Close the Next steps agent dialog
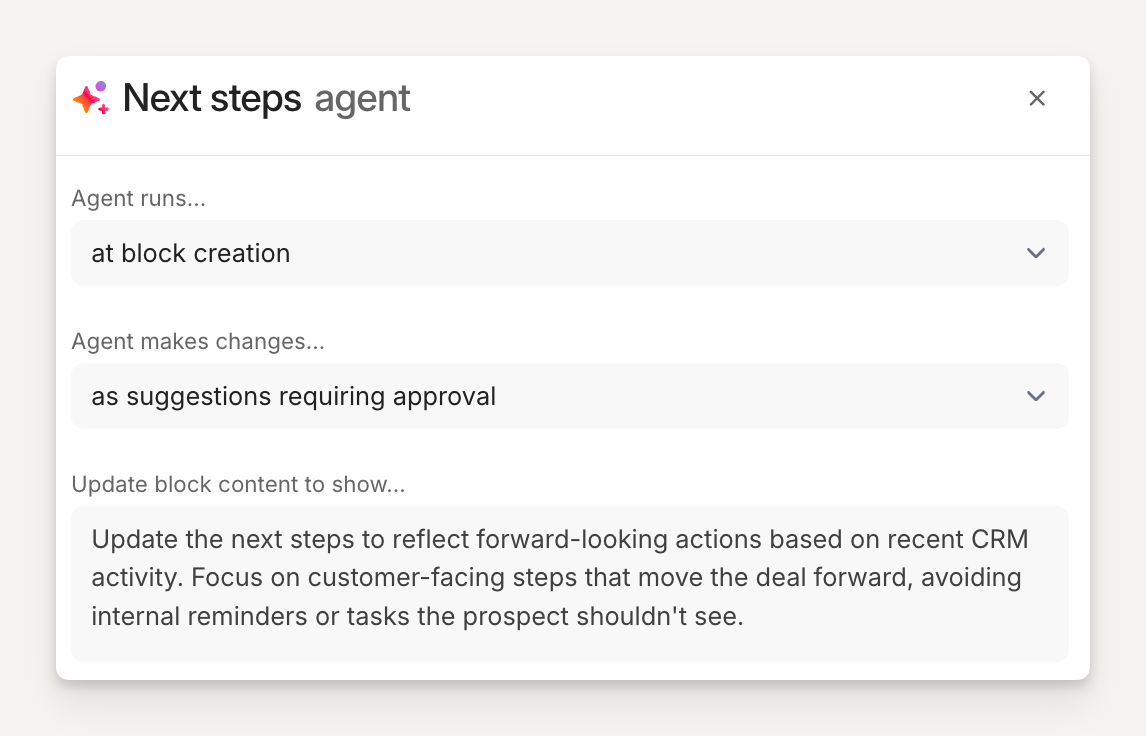The image size is (1146, 736). [x=1037, y=98]
